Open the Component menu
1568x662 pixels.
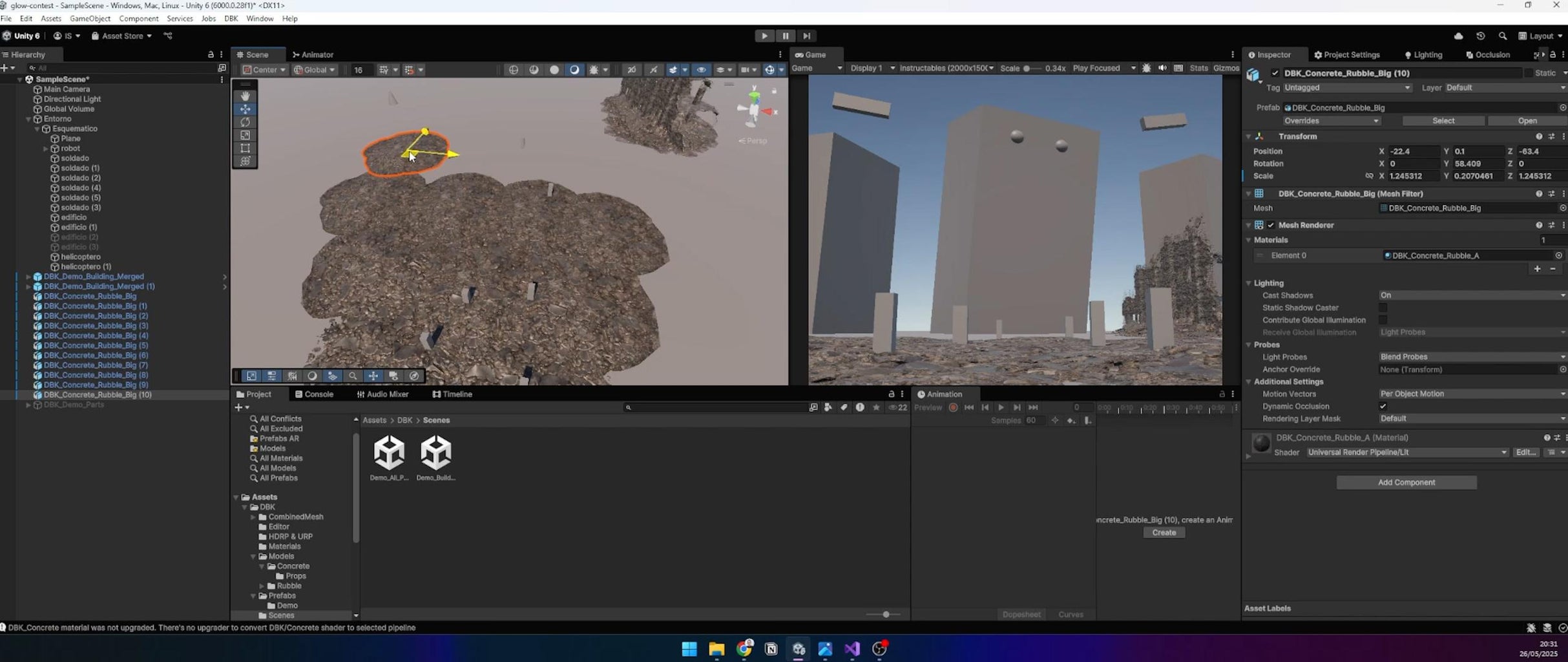coord(138,18)
